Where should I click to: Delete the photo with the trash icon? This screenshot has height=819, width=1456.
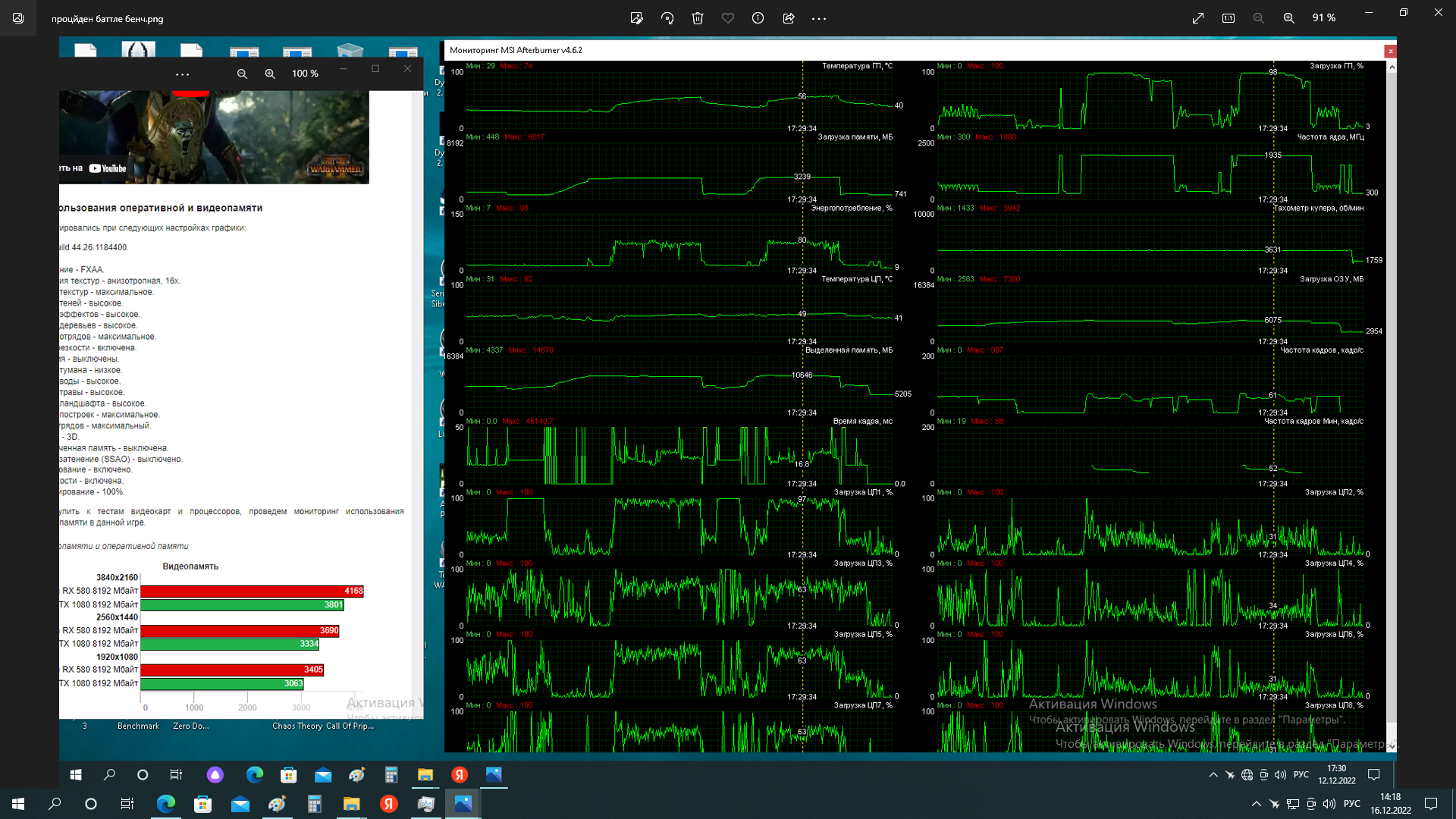[x=698, y=18]
